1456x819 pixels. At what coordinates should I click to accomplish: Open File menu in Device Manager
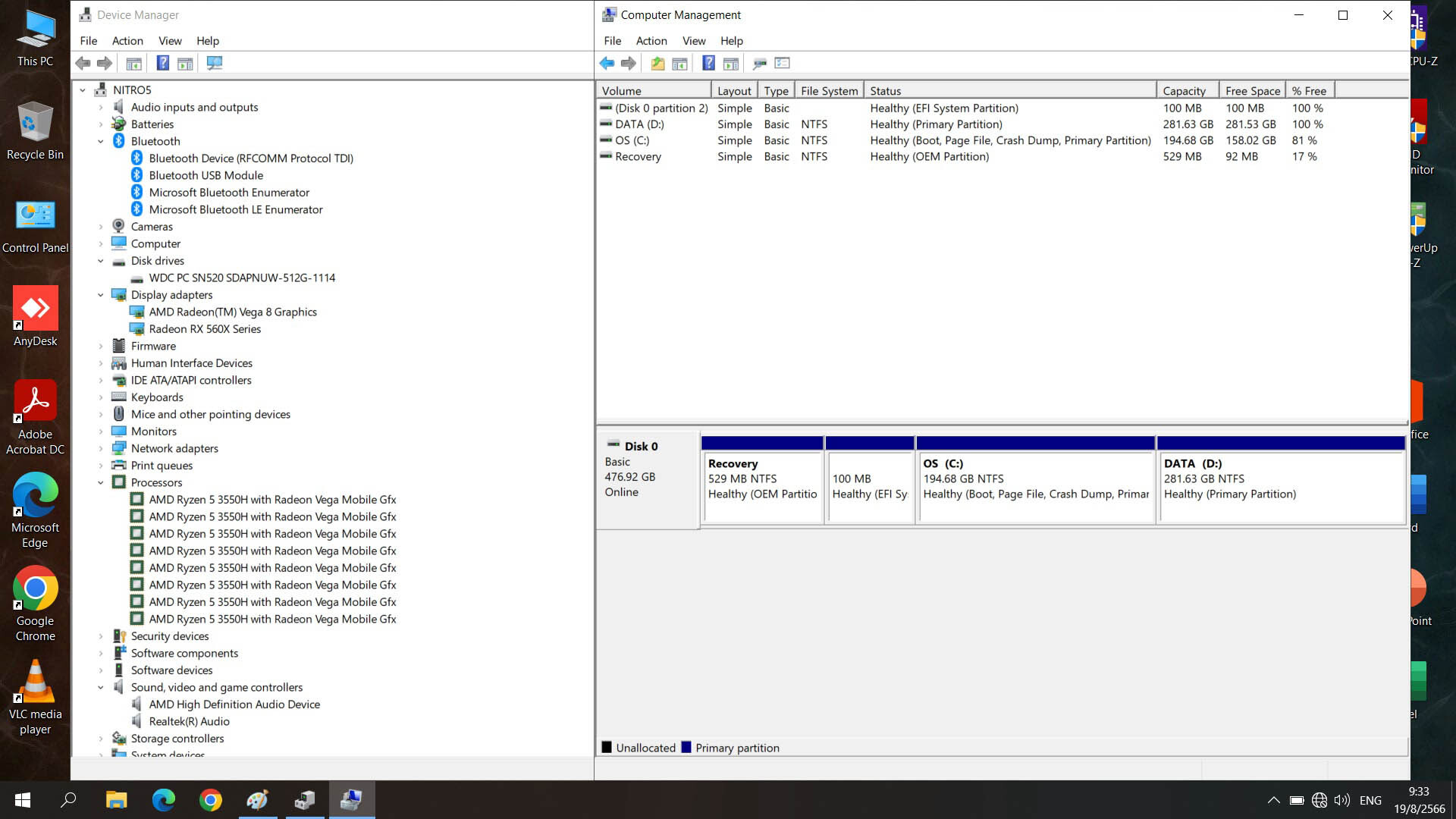[x=89, y=41]
